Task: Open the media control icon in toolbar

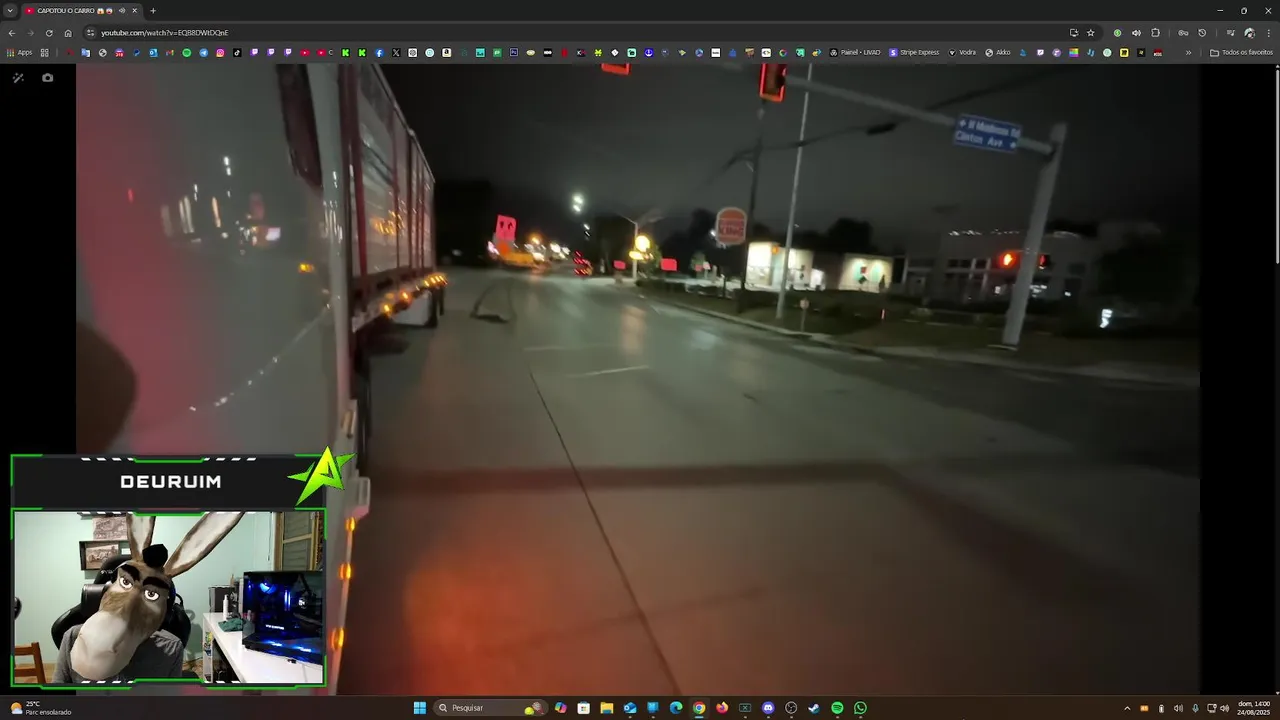Action: [1230, 33]
